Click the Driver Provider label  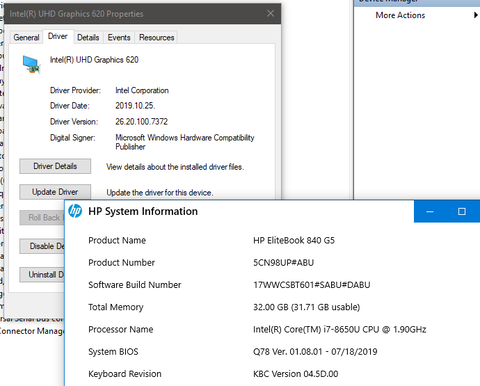coord(75,90)
